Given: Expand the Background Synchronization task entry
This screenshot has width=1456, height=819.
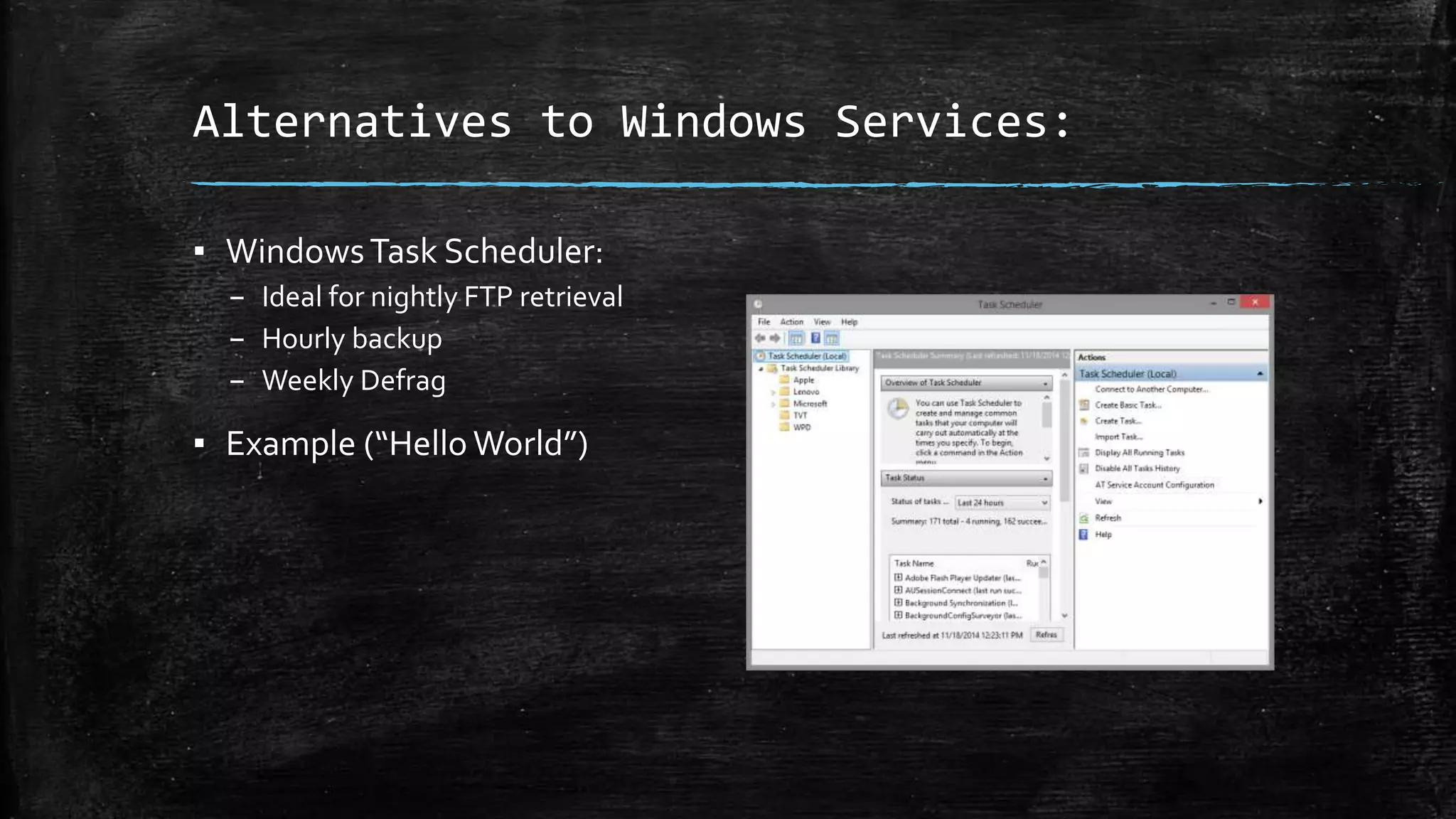Looking at the screenshot, I should 899,603.
